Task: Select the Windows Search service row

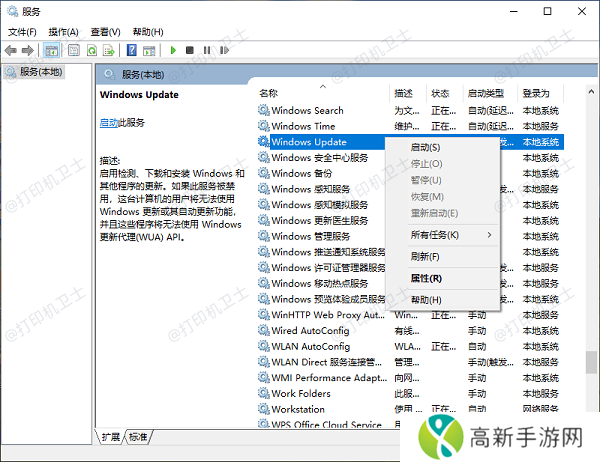Action: tap(410, 110)
